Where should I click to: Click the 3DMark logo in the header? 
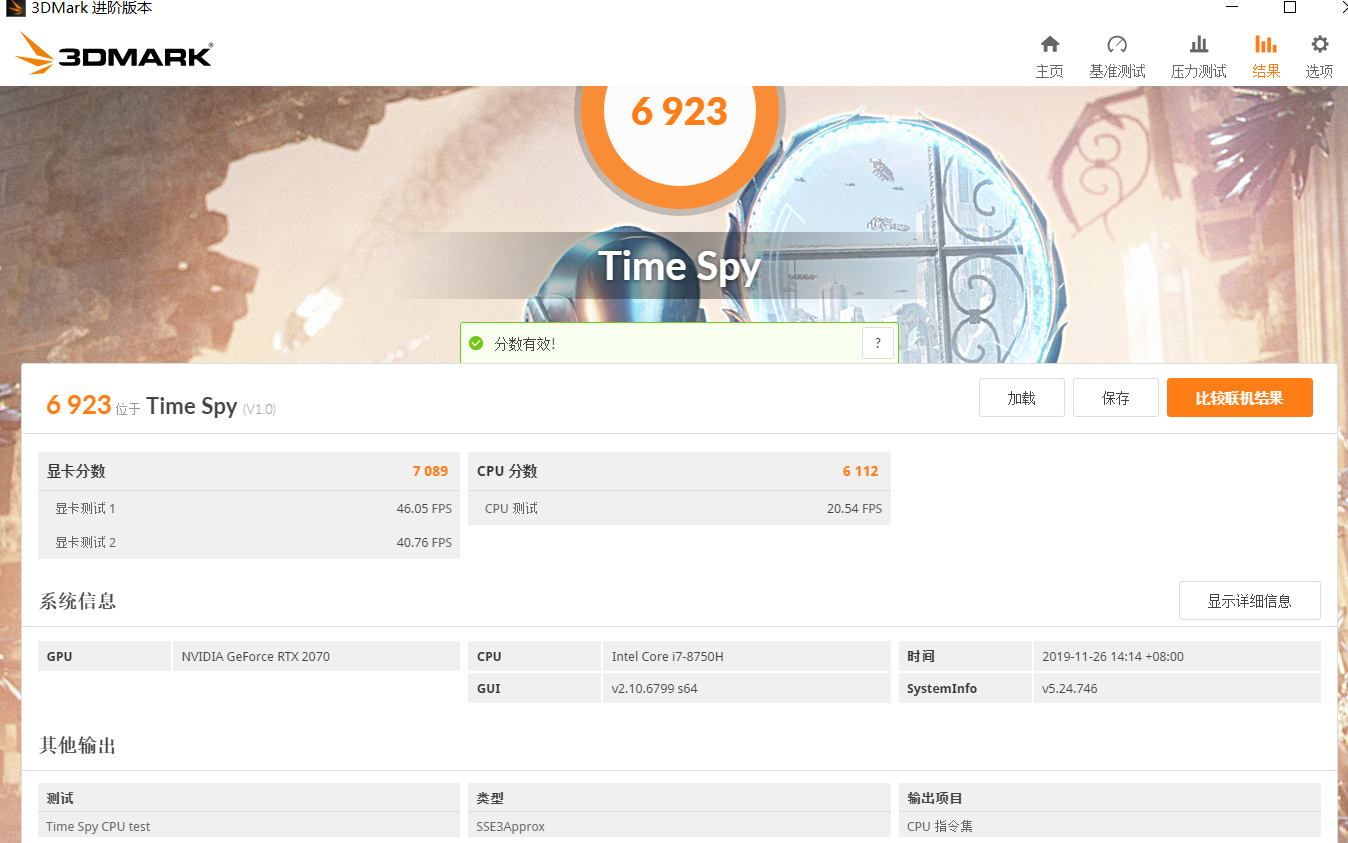[114, 54]
